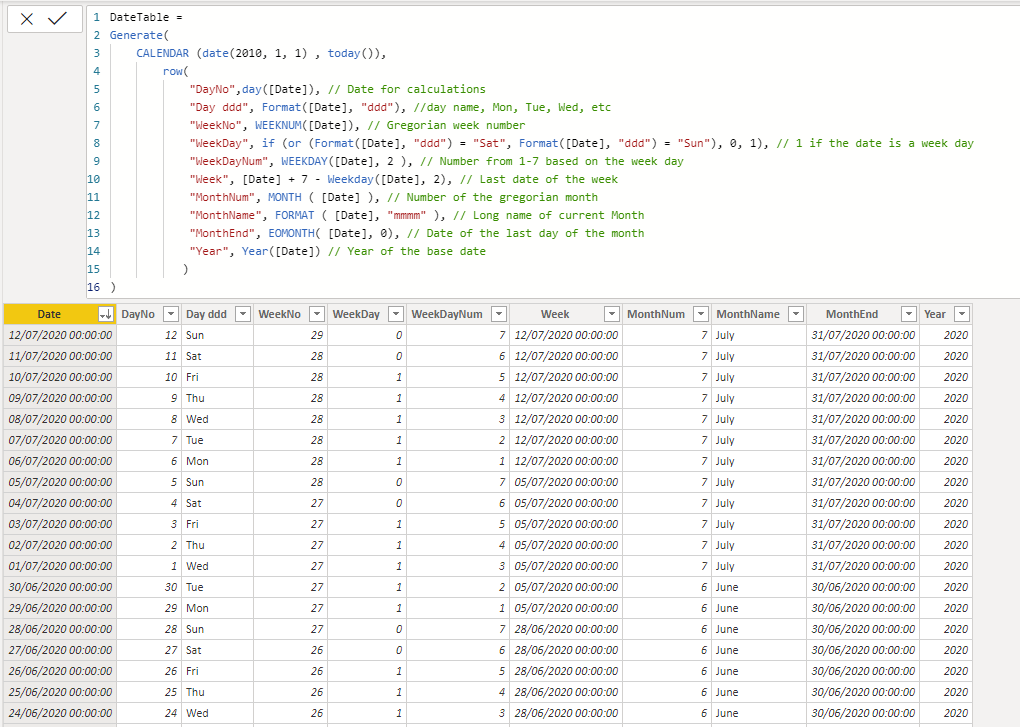Click the "Wed" cell in the 08/07/2020 row
The image size is (1020, 727).
point(196,419)
